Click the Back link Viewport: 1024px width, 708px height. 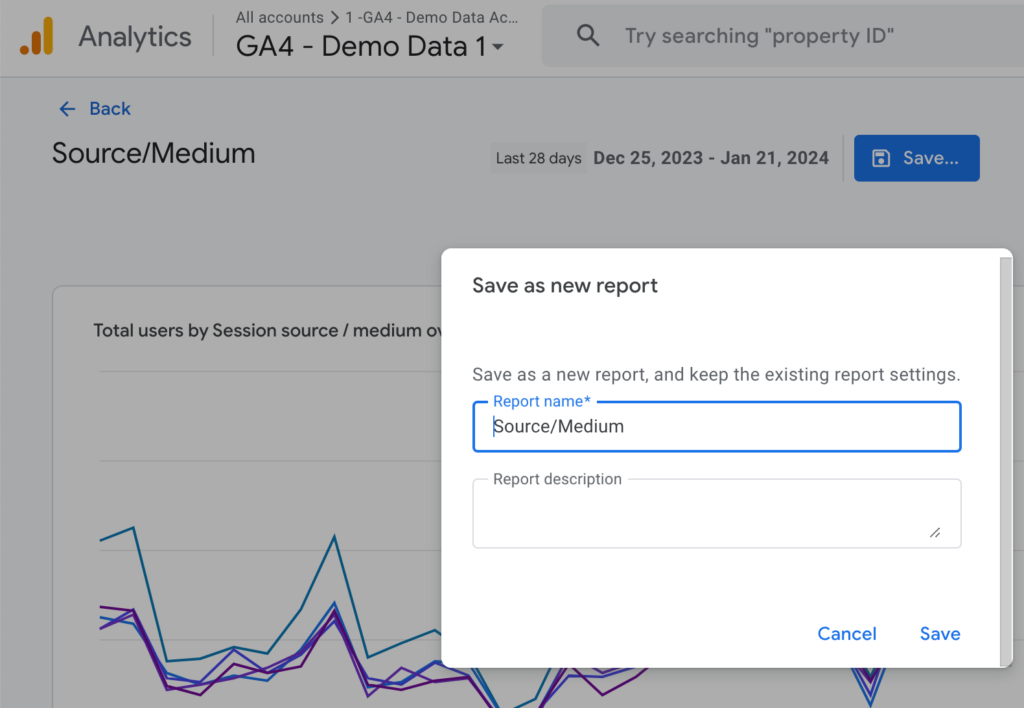[x=110, y=108]
